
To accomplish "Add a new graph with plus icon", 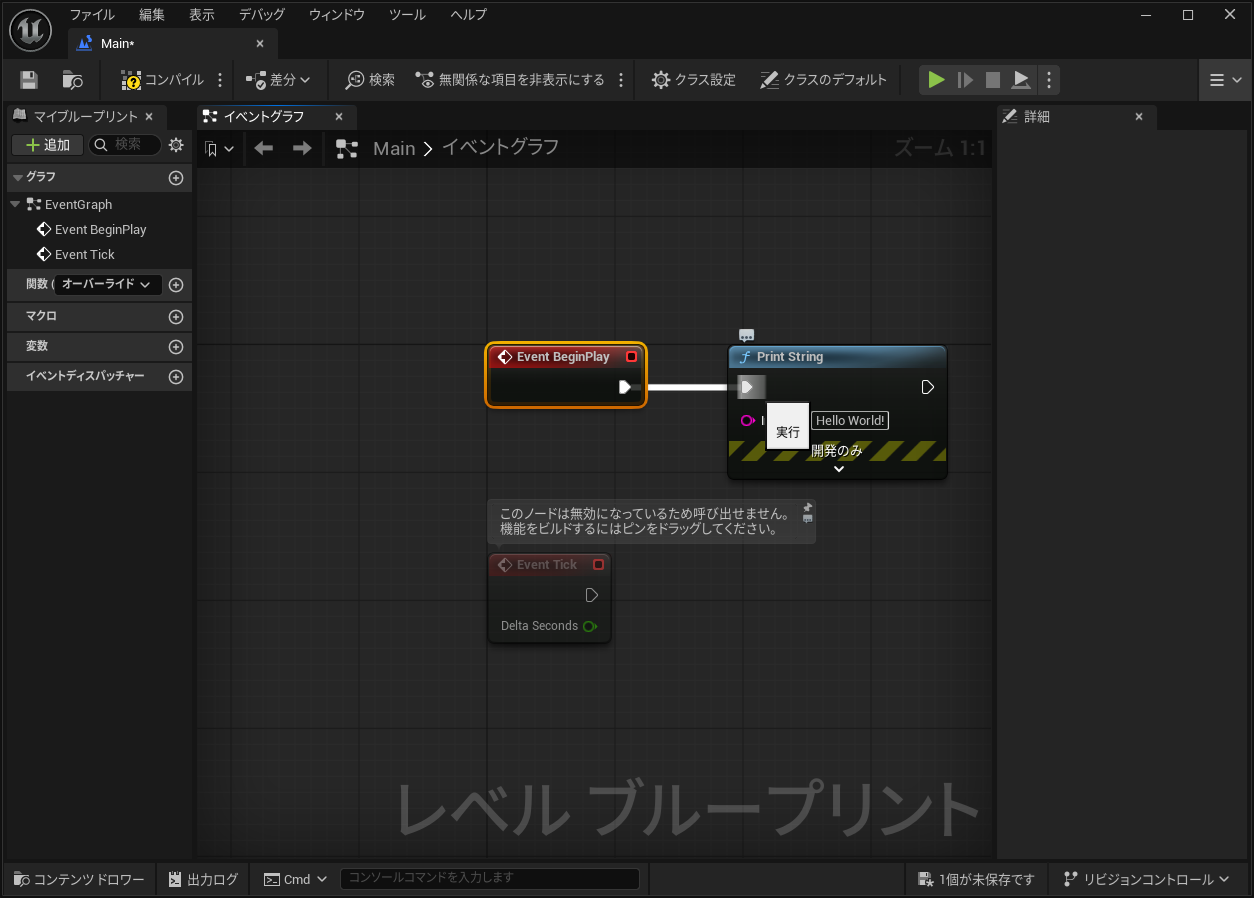I will click(176, 178).
